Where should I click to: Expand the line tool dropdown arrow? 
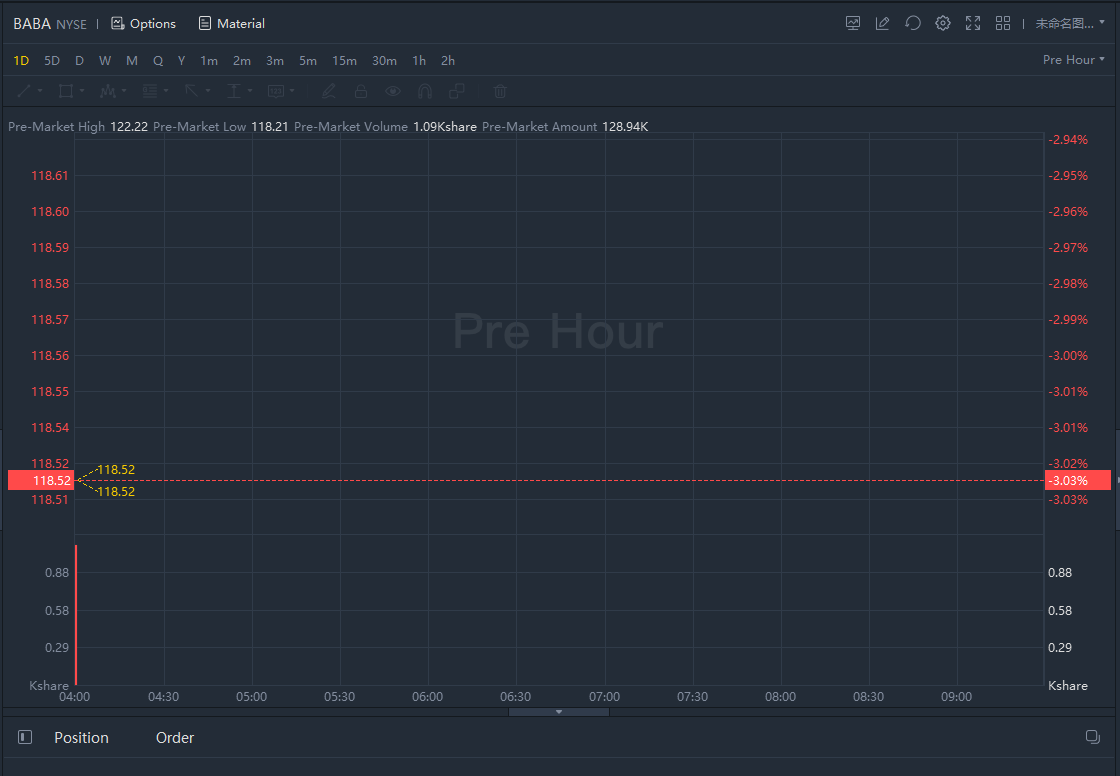(x=40, y=91)
